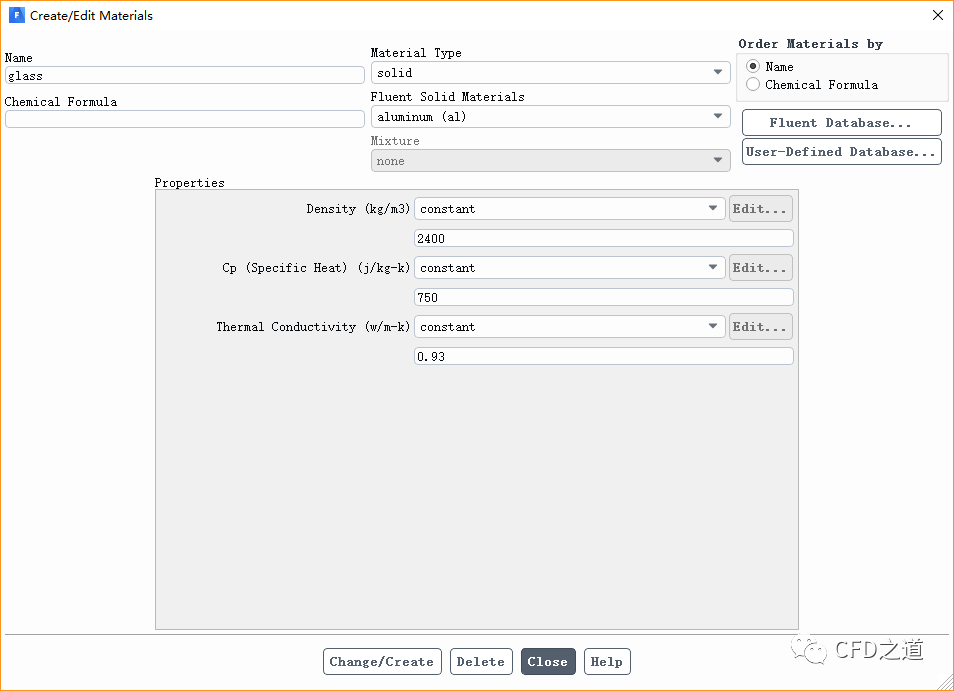Open the Density method dropdown
954x691 pixels.
tap(569, 209)
